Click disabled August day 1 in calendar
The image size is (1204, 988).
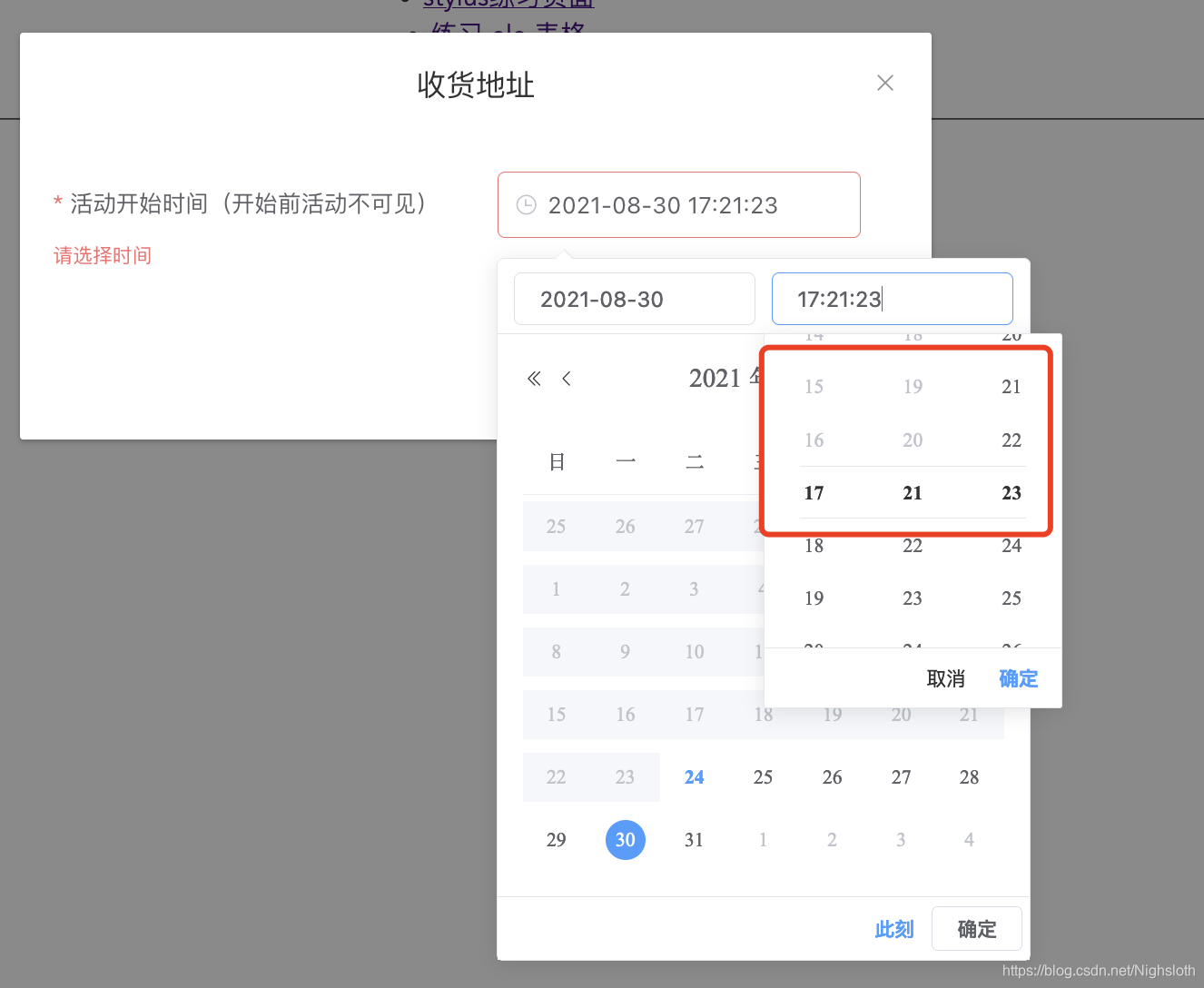pos(557,589)
